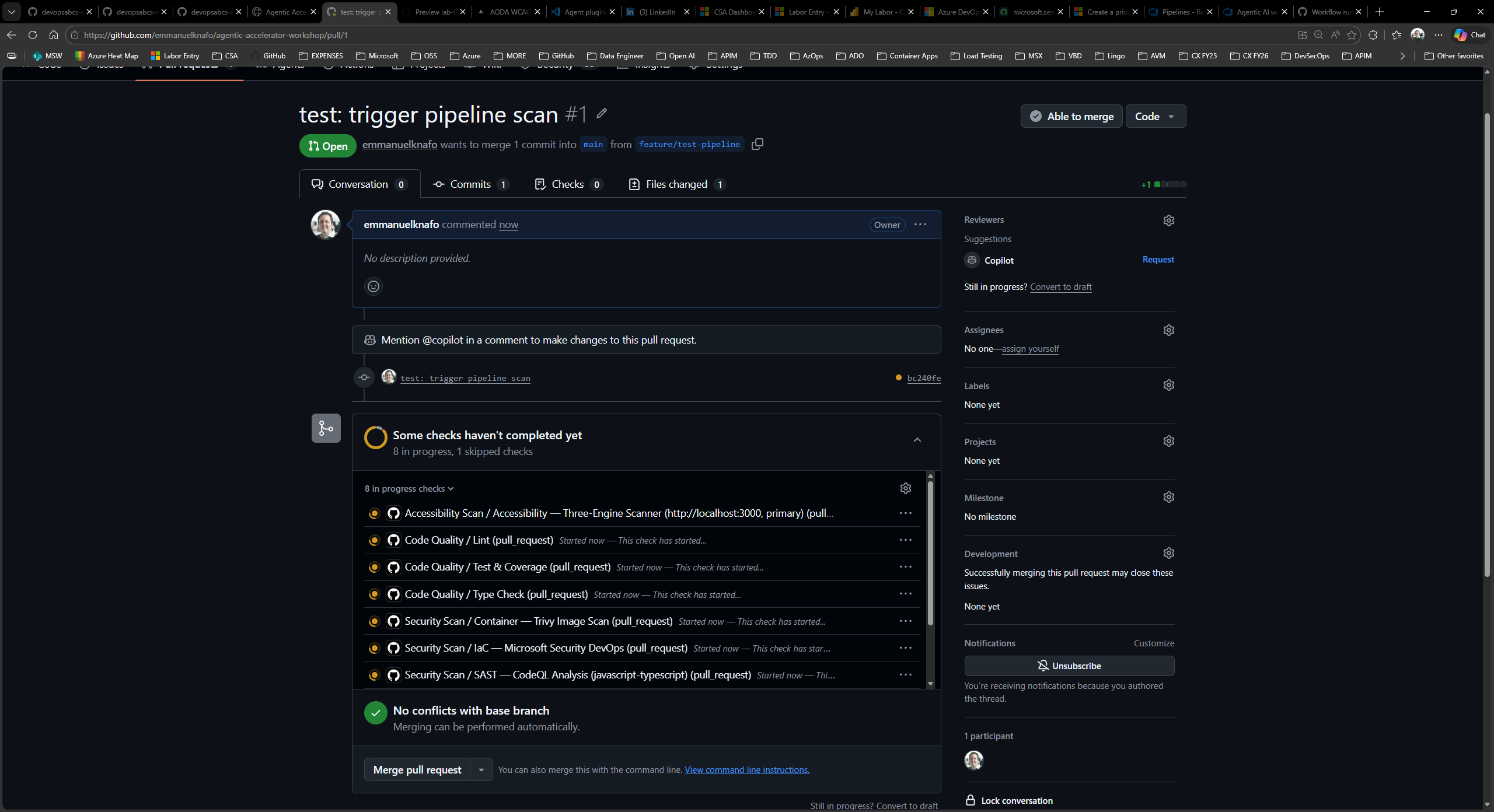Image resolution: width=1494 pixels, height=812 pixels.
Task: Toggle favorite star for this page
Action: tap(1352, 35)
